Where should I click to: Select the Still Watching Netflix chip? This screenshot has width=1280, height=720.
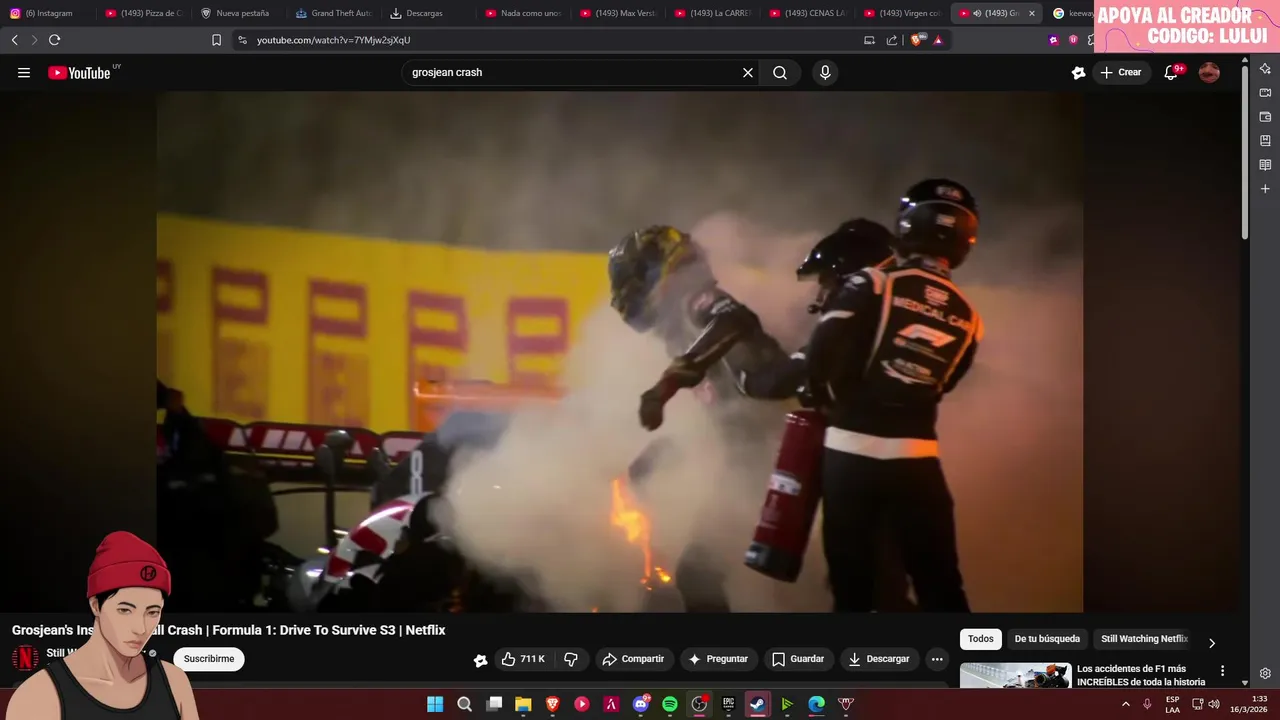[x=1144, y=639]
